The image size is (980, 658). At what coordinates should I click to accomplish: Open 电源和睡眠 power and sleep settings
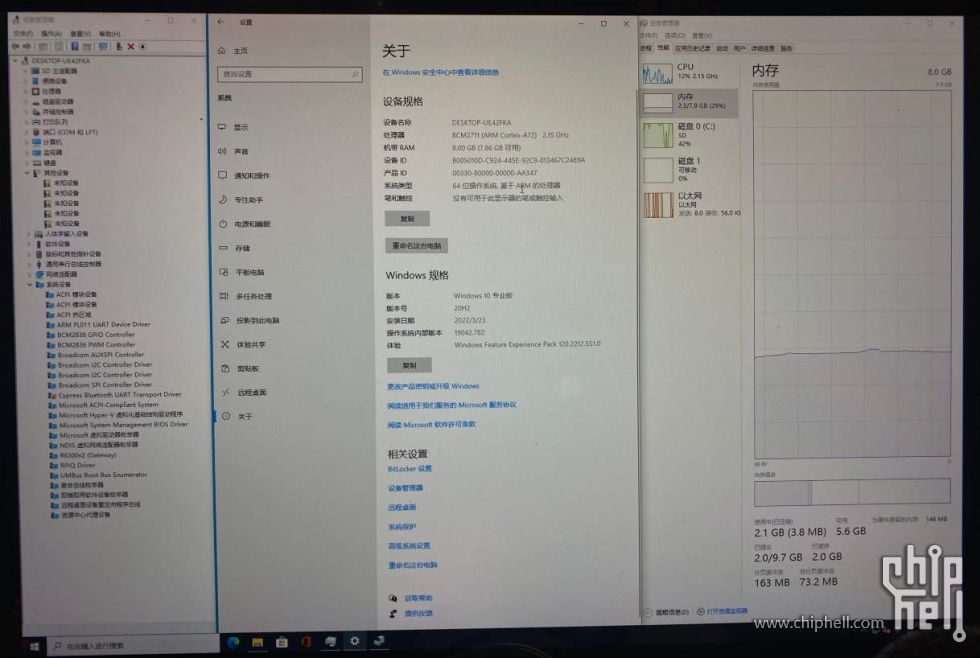(252, 224)
